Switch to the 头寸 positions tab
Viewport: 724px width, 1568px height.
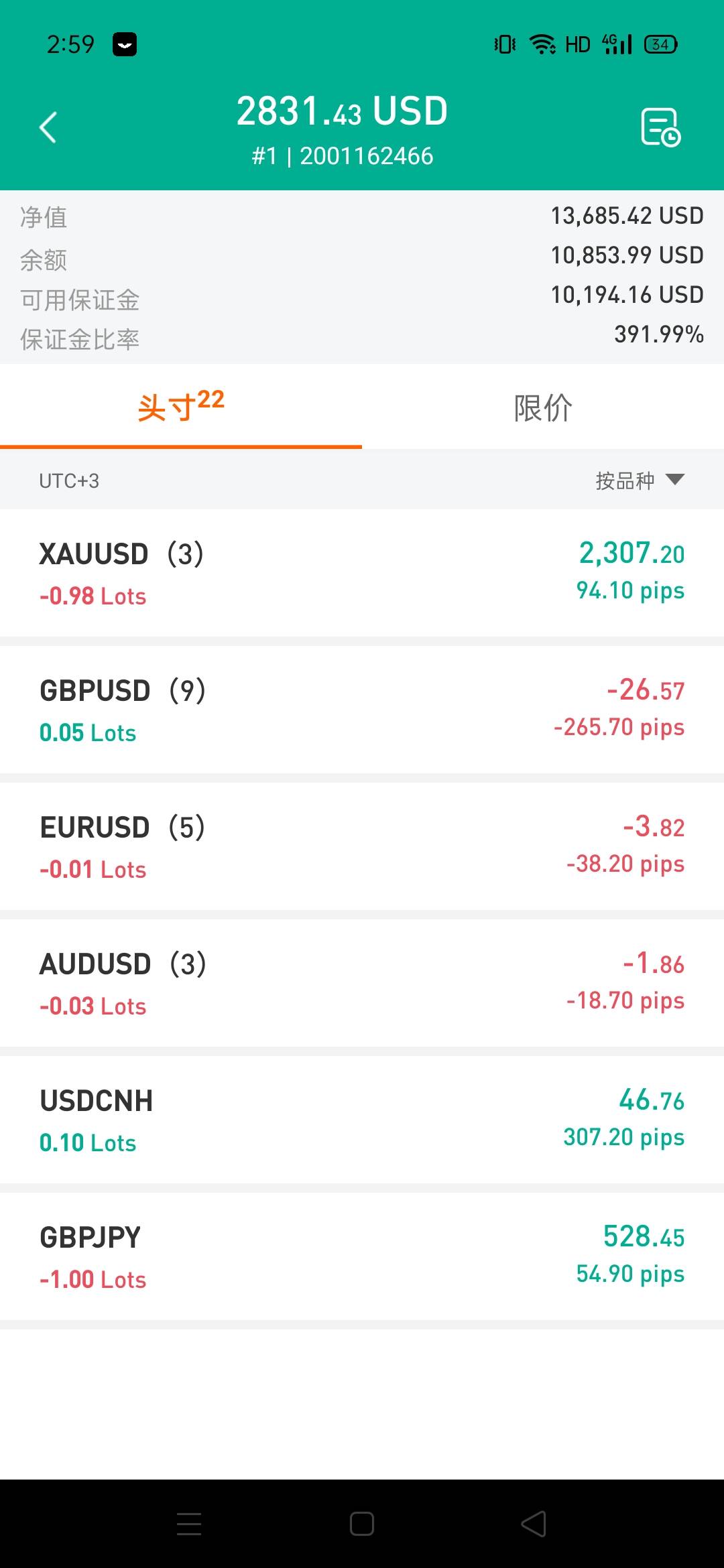(181, 407)
